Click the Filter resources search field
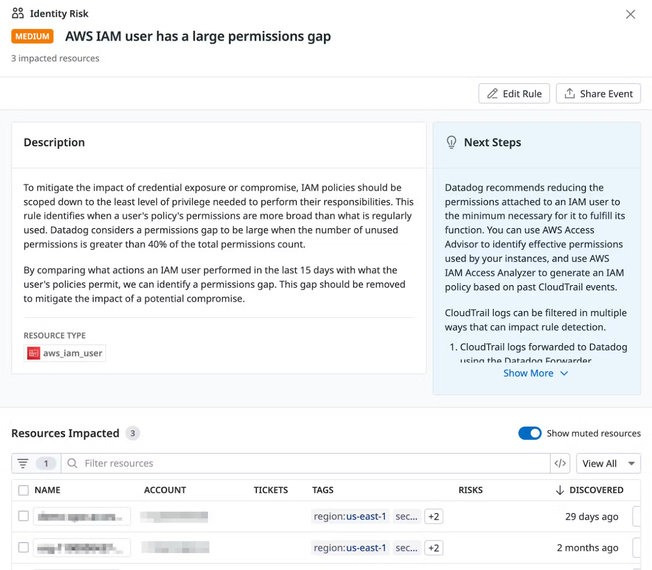Screen dimensions: 652x570 coord(305,463)
